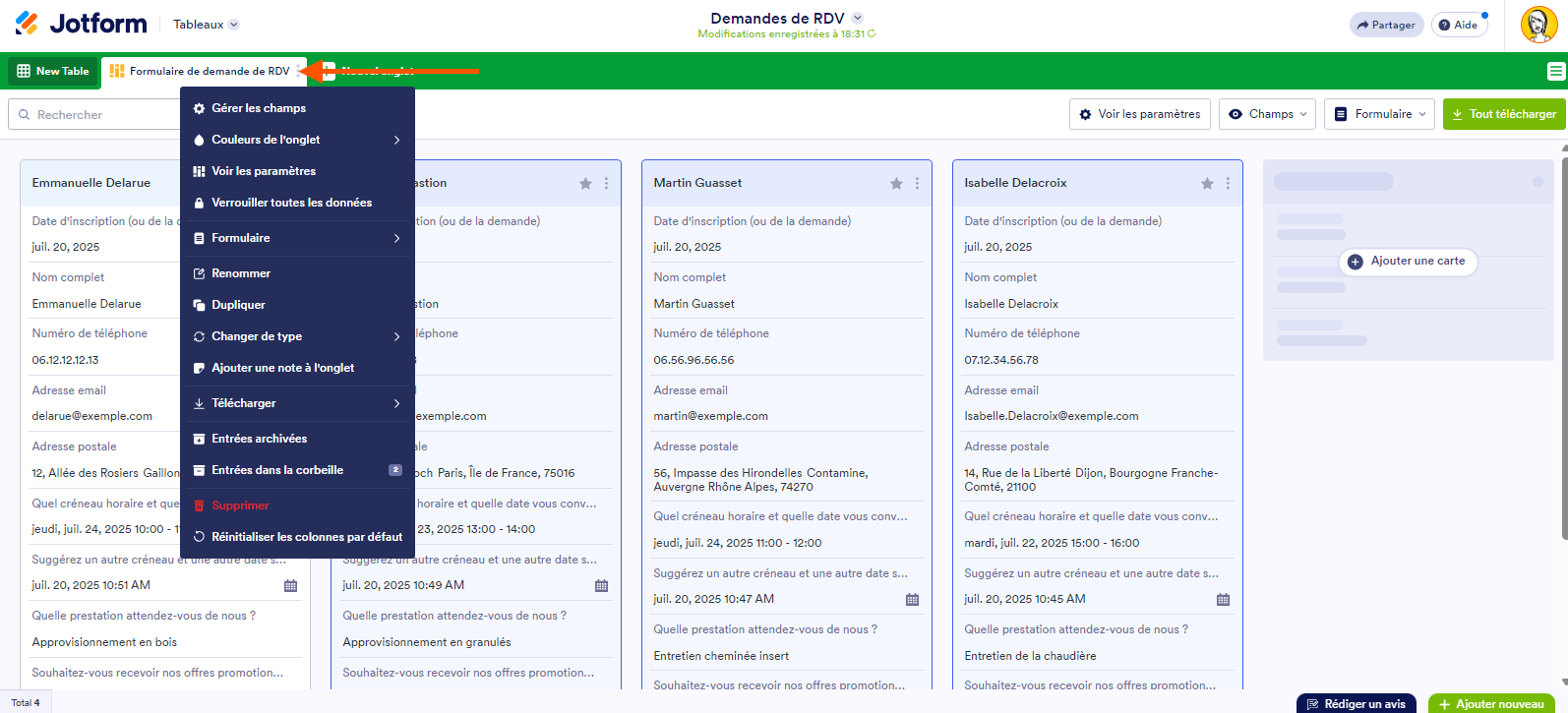Click the gear icon beside Gérer les champs
This screenshot has height=713, width=1568.
pos(199,108)
